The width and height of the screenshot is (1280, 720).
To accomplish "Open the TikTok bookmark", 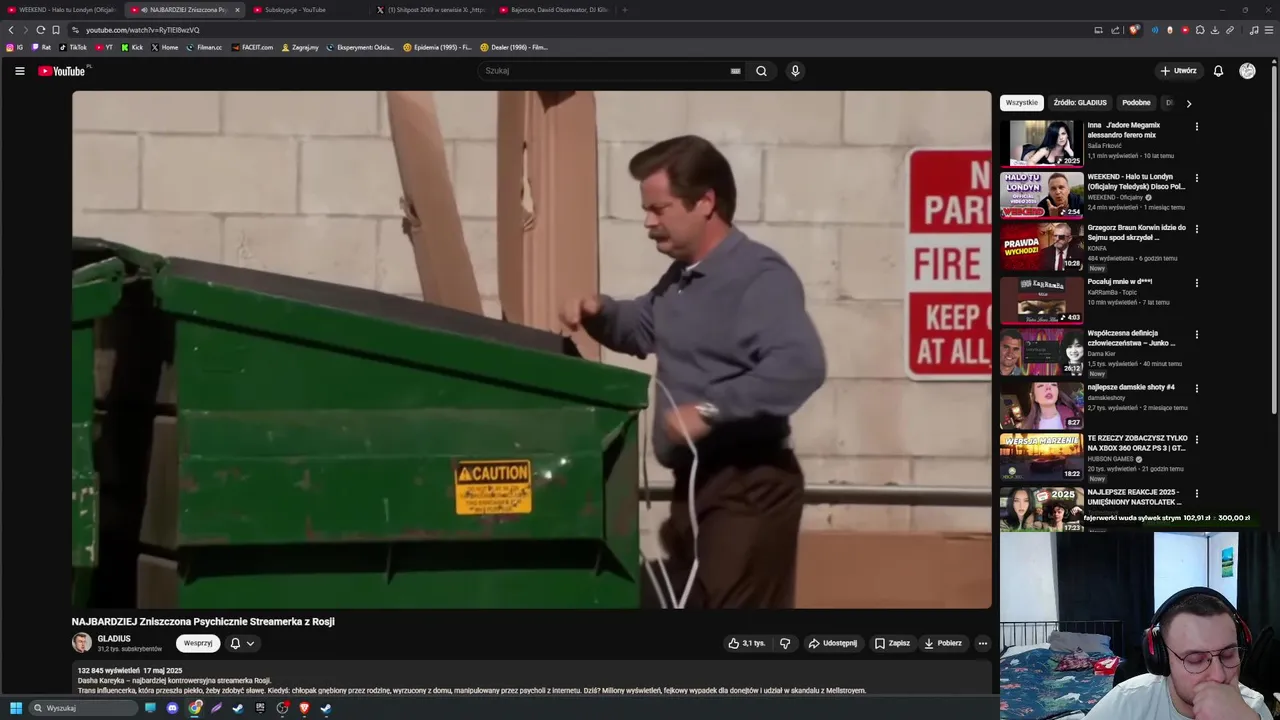I will (x=73, y=47).
